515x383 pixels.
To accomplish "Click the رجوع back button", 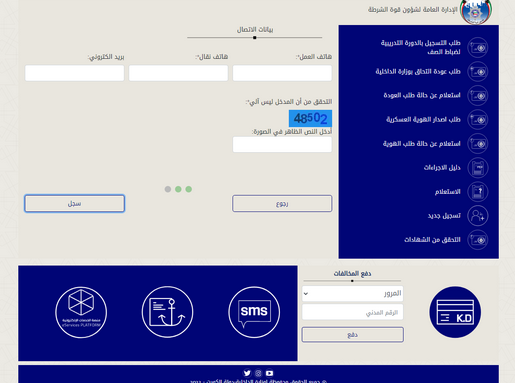I will pyautogui.click(x=282, y=203).
